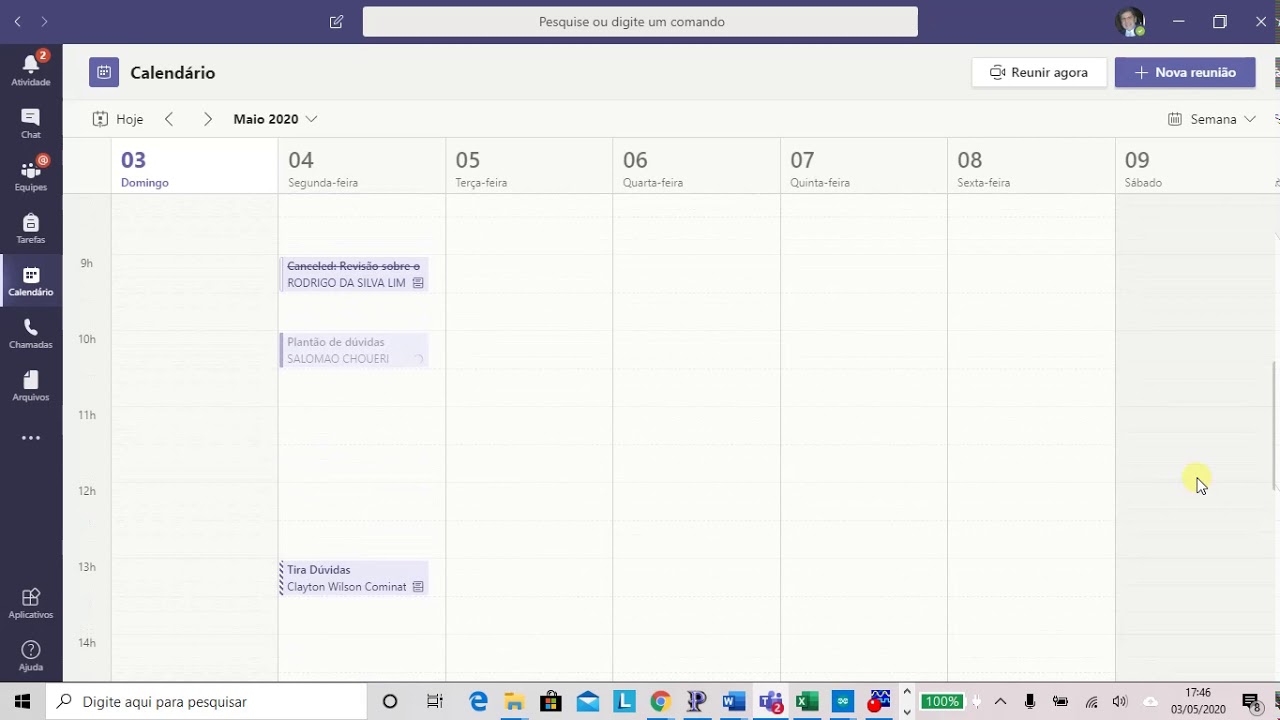Launch Microsoft Edge from the taskbar
The width and height of the screenshot is (1280, 720).
click(x=478, y=702)
